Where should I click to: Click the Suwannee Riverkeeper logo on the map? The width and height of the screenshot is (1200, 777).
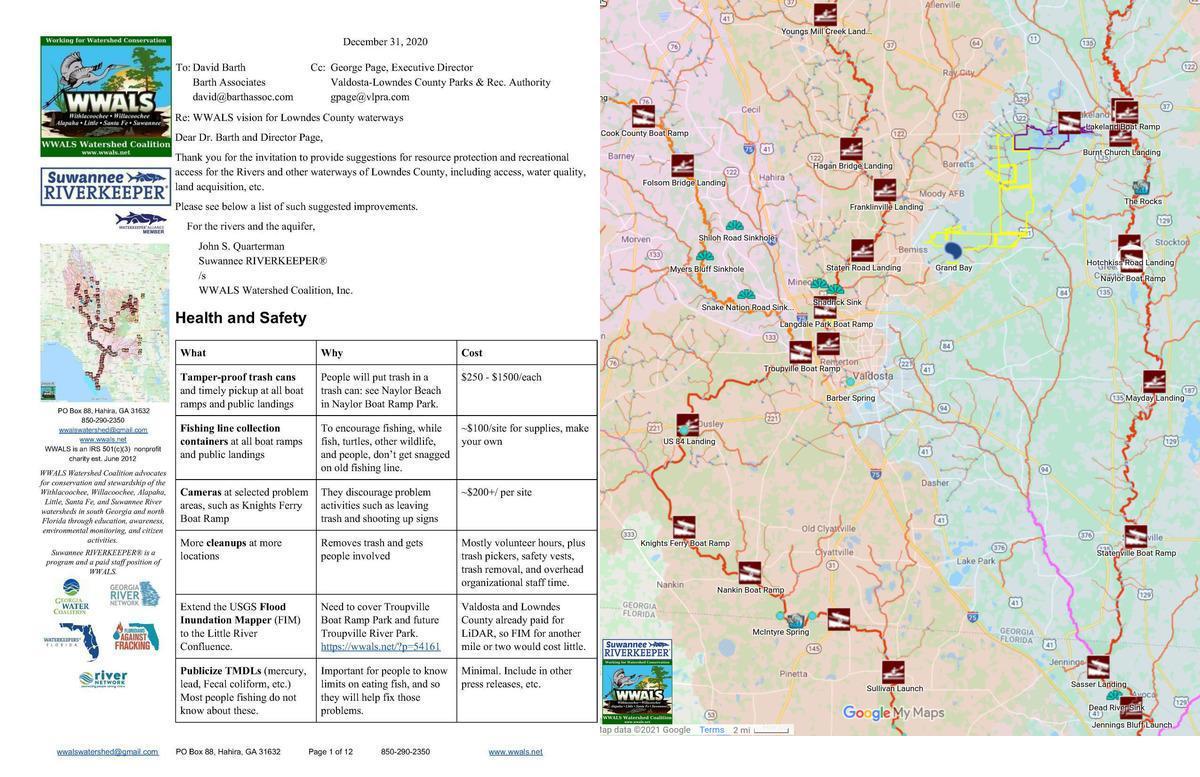637,650
